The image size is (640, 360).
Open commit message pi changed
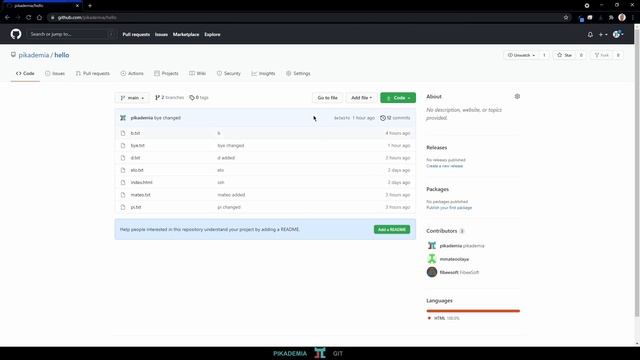point(229,207)
